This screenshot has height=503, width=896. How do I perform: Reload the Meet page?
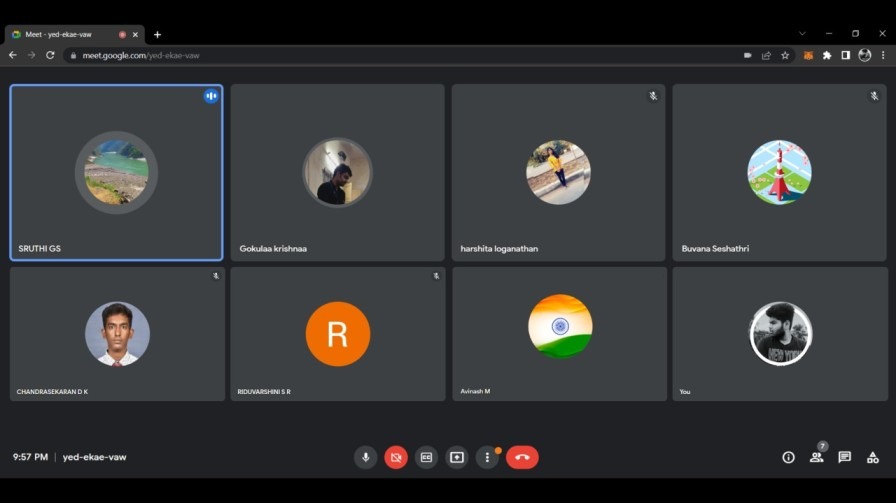click(50, 55)
